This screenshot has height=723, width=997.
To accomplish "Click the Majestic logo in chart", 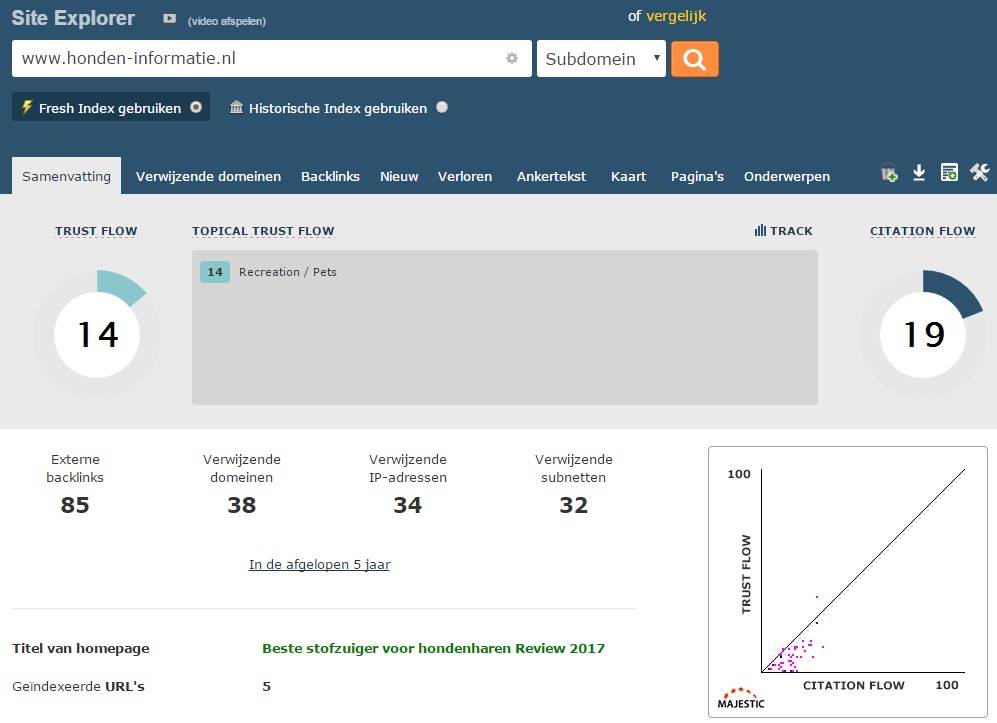I will tap(741, 698).
